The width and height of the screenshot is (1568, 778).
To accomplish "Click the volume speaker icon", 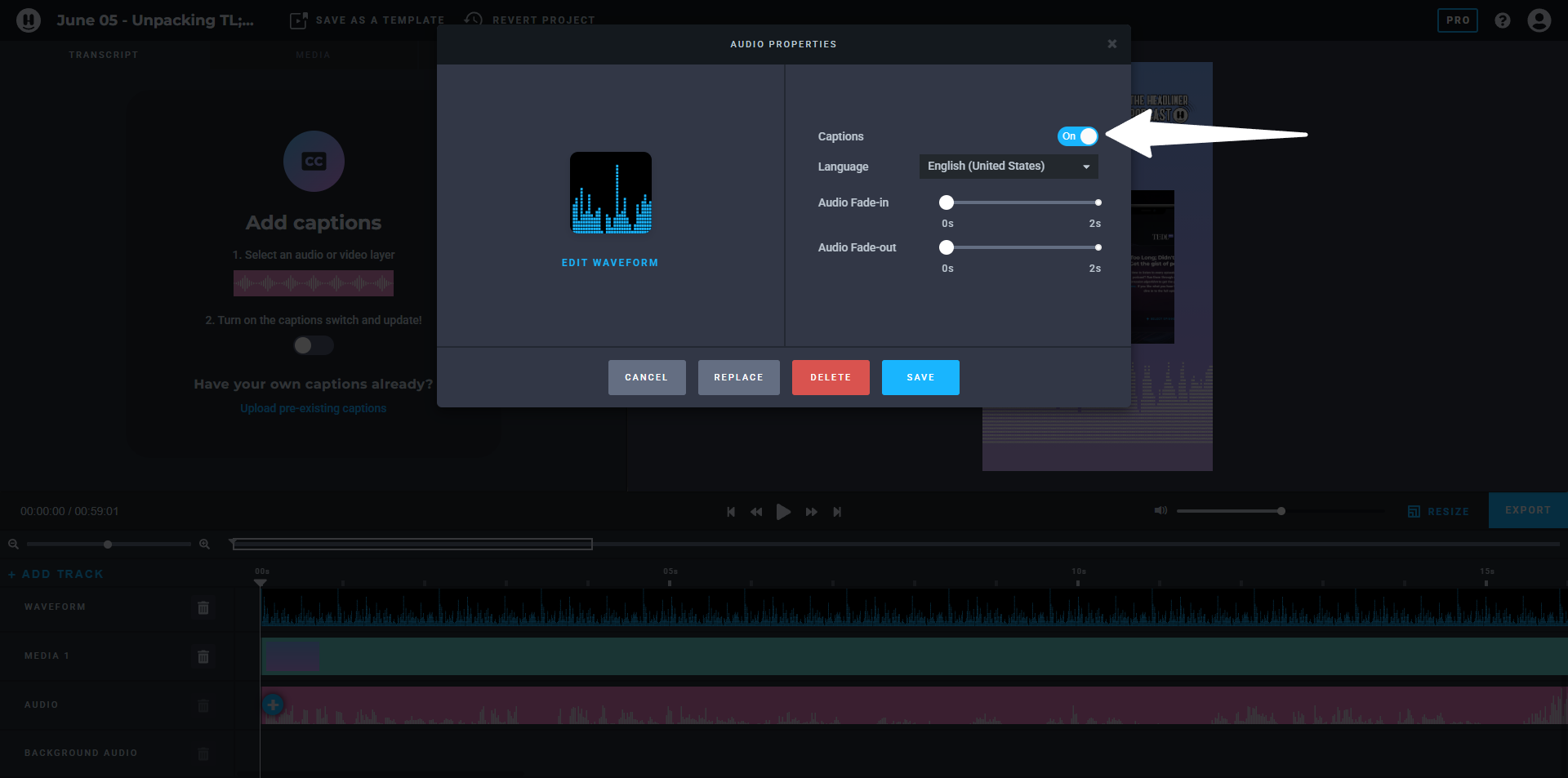I will (1160, 511).
